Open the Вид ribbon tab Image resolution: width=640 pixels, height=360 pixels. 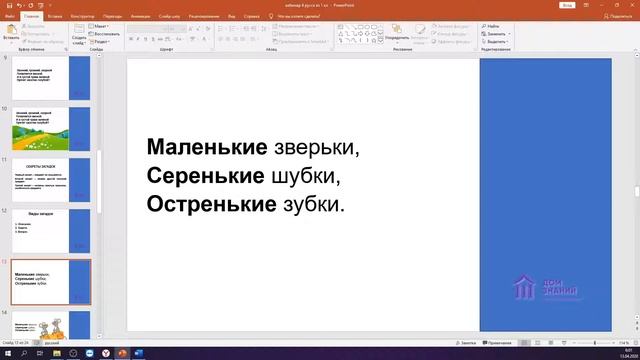coord(231,16)
